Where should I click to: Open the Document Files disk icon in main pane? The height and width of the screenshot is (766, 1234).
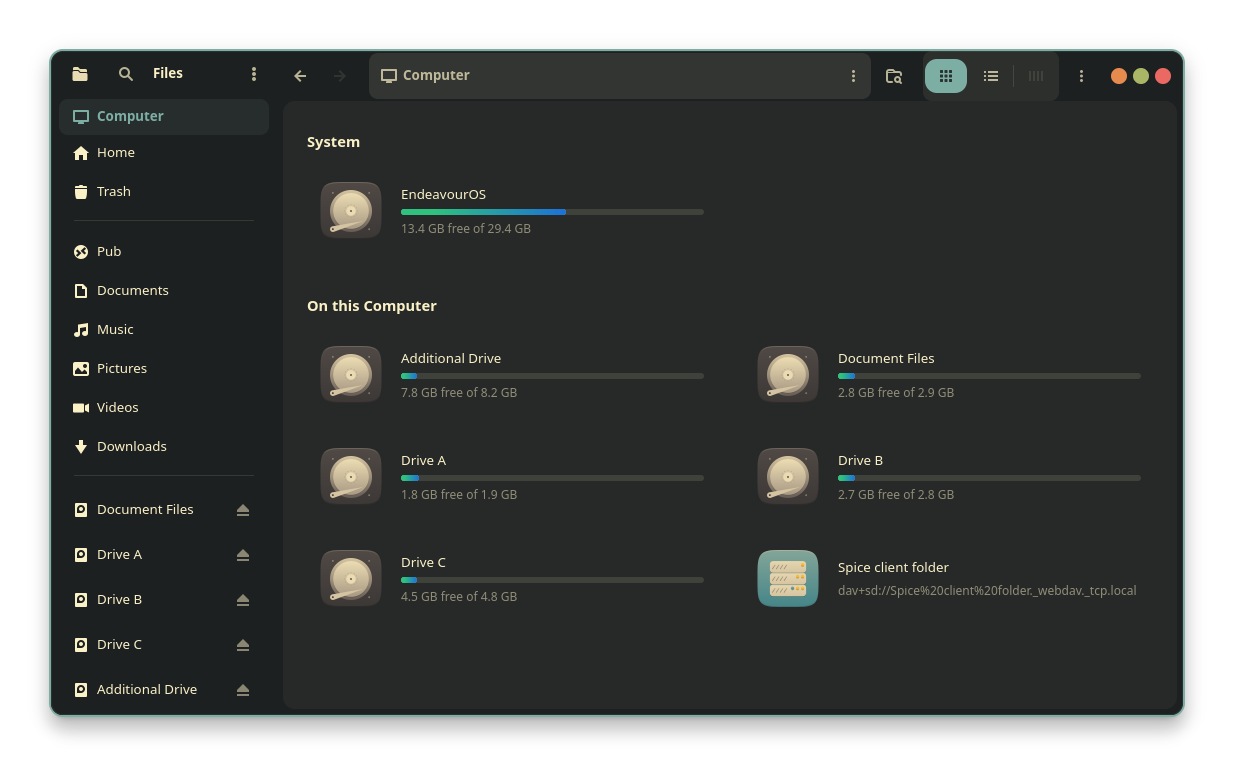[788, 374]
